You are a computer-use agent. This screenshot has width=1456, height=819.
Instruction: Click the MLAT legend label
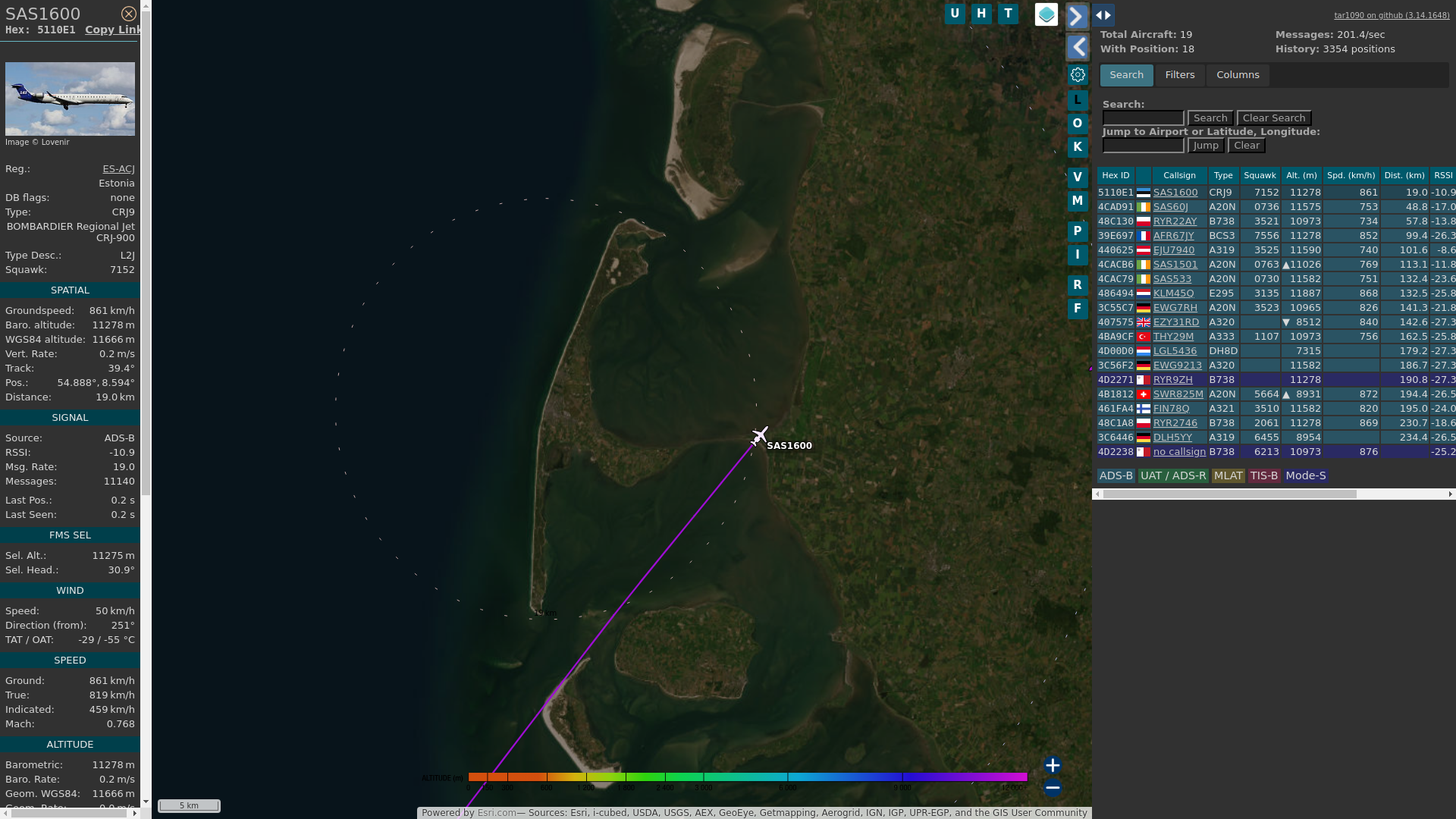click(x=1228, y=476)
